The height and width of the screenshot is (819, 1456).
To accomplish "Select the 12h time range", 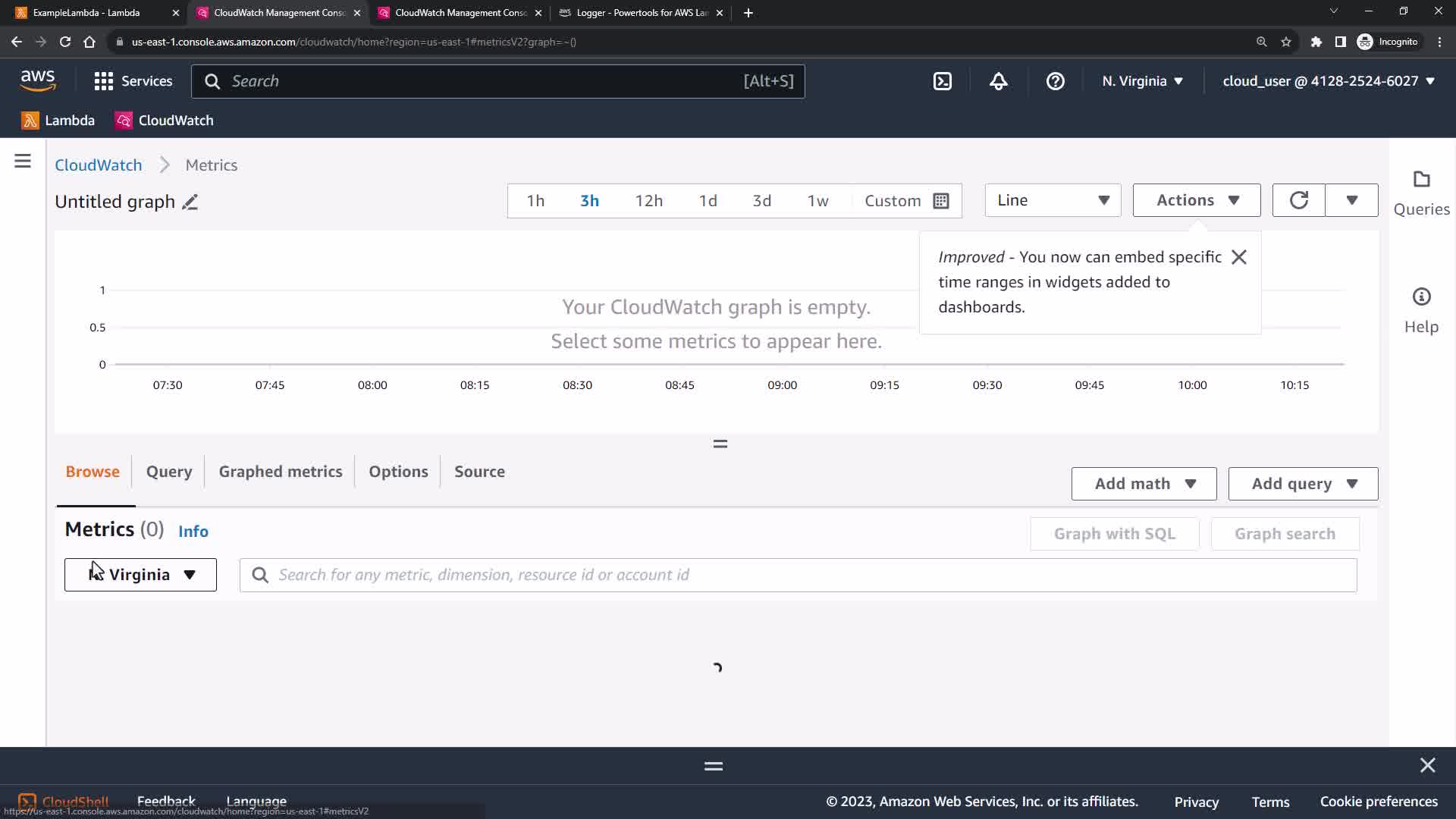I will click(648, 201).
